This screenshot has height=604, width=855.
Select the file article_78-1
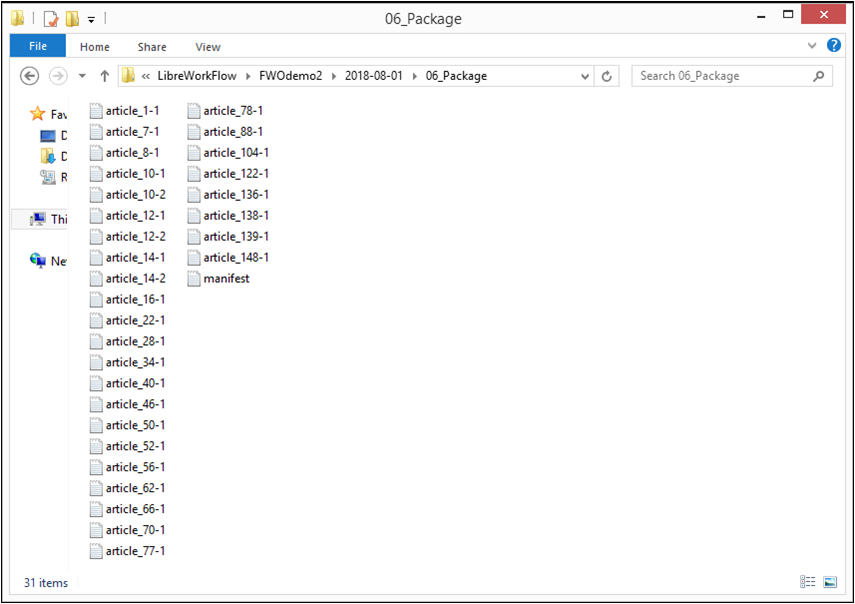(x=225, y=111)
